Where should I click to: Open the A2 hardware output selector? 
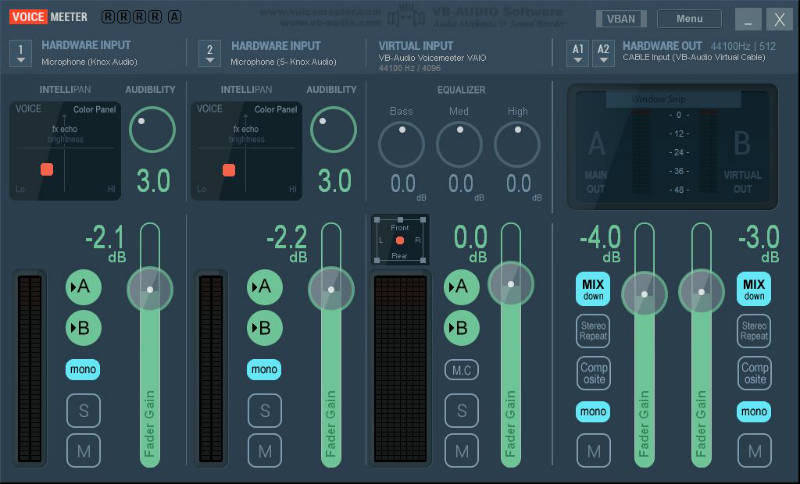(603, 53)
